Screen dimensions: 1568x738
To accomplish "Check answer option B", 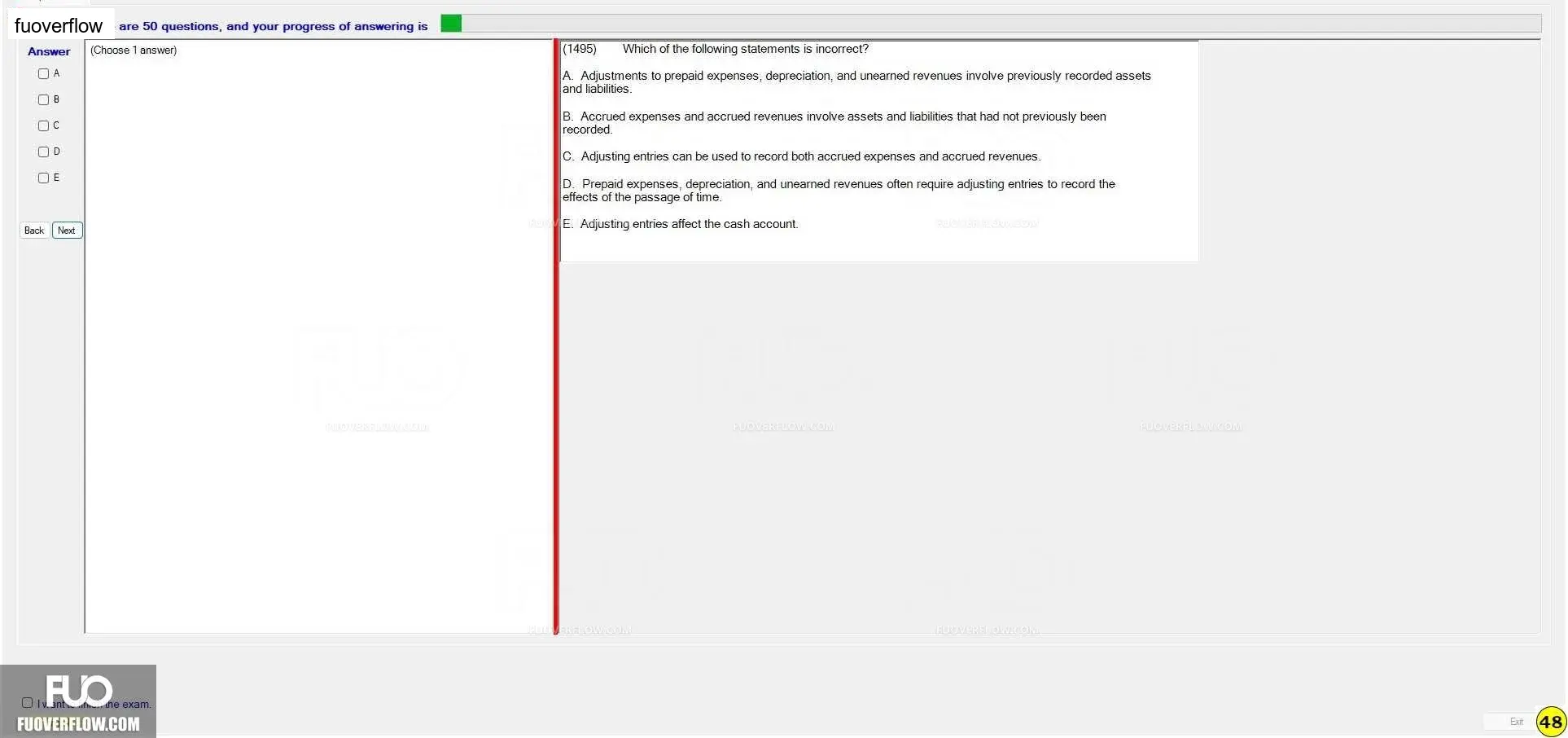I will coord(44,99).
